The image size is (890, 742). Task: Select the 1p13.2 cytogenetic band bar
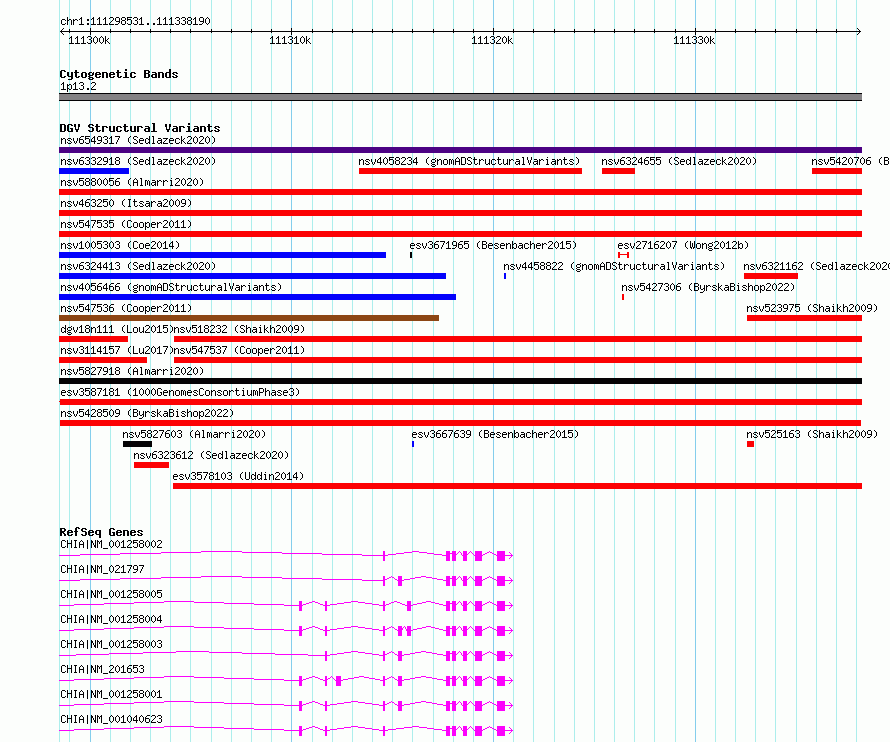tap(460, 97)
